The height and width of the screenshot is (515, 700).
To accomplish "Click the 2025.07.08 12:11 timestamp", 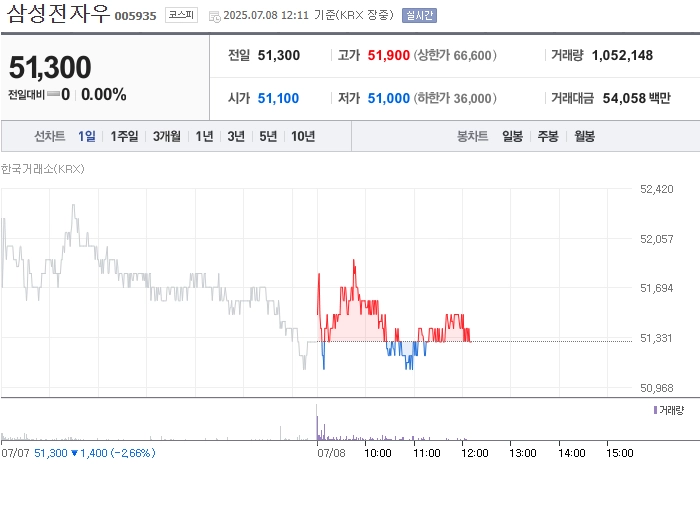I will (x=266, y=15).
